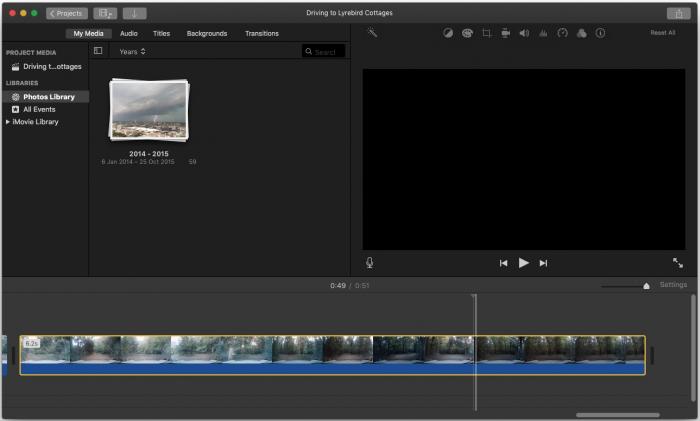700x421 pixels.
Task: Click the horizontal timeline scrollbar
Action: (x=617, y=415)
